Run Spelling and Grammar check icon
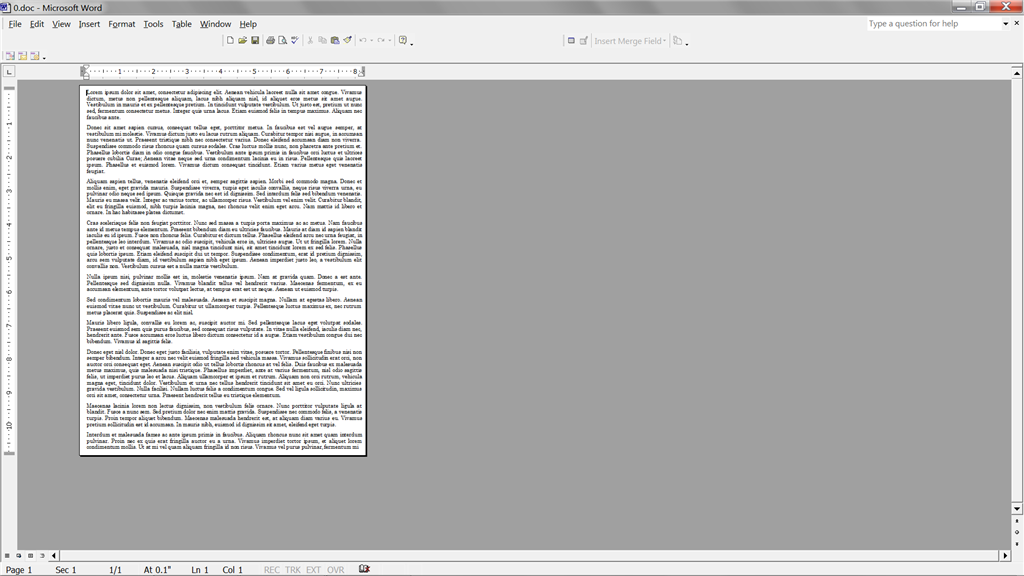Image resolution: width=1024 pixels, height=576 pixels. 295,40
